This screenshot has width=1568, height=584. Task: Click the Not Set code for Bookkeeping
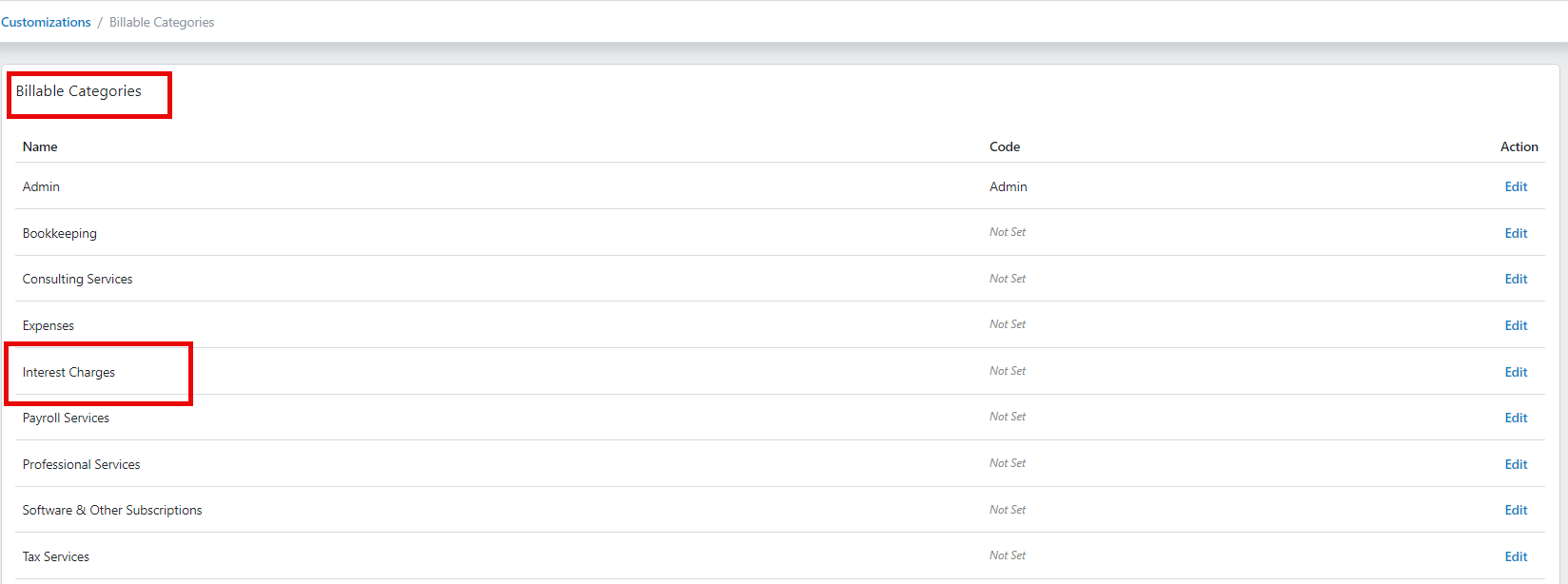click(1007, 232)
